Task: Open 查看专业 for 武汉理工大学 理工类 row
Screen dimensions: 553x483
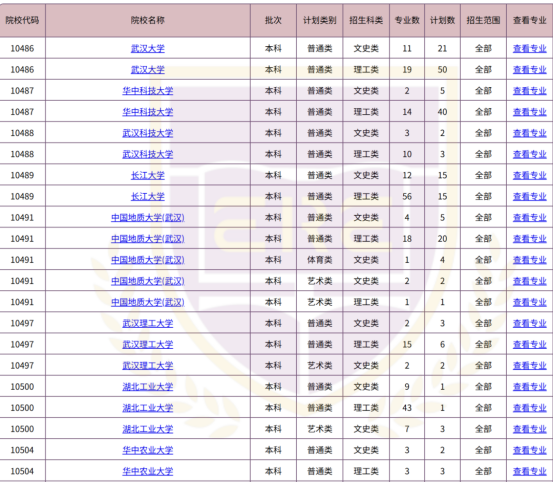Action: click(529, 344)
